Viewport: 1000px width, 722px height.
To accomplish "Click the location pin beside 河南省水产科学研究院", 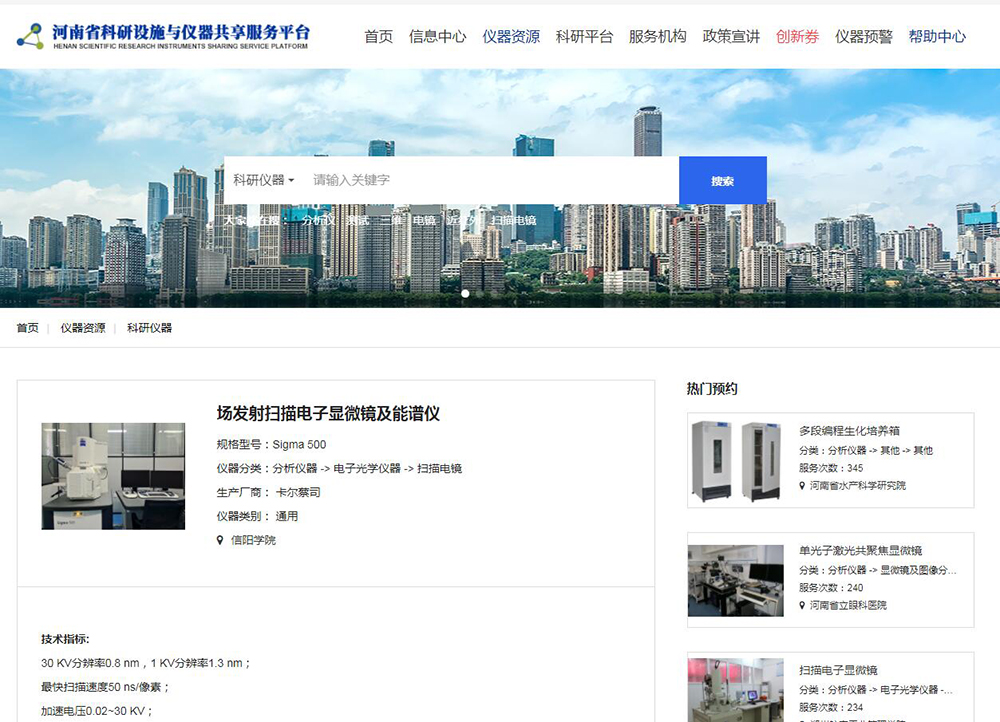I will pyautogui.click(x=802, y=486).
